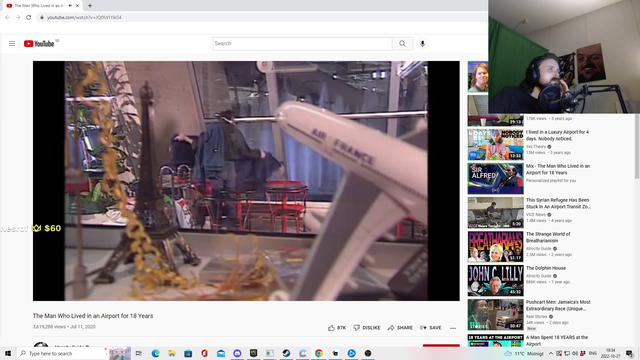Open a new browser tab with plus
The image size is (640, 360).
pos(90,6)
